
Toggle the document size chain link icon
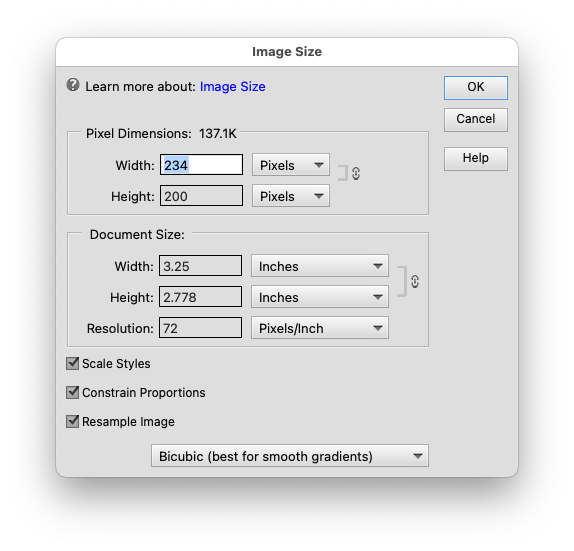pyautogui.click(x=415, y=282)
